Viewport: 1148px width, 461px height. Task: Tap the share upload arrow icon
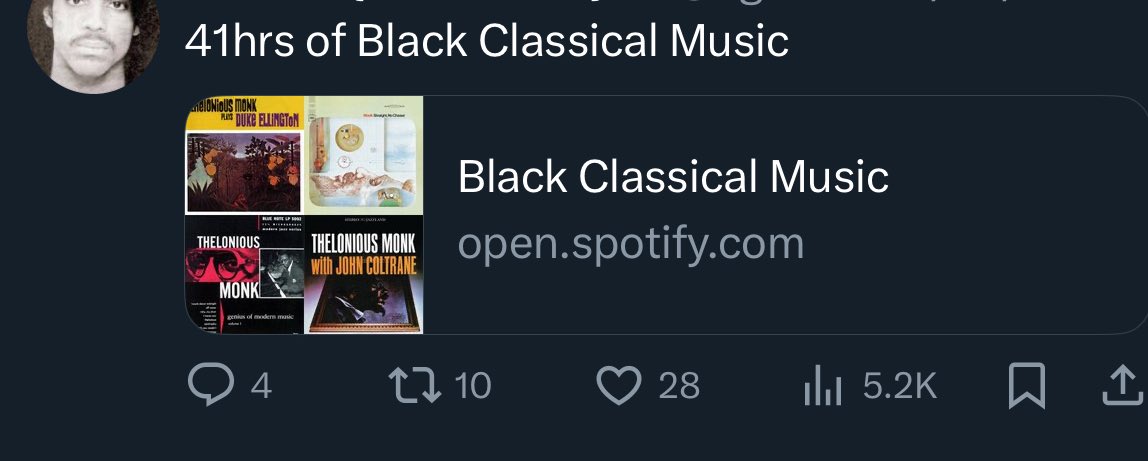tap(1124, 386)
